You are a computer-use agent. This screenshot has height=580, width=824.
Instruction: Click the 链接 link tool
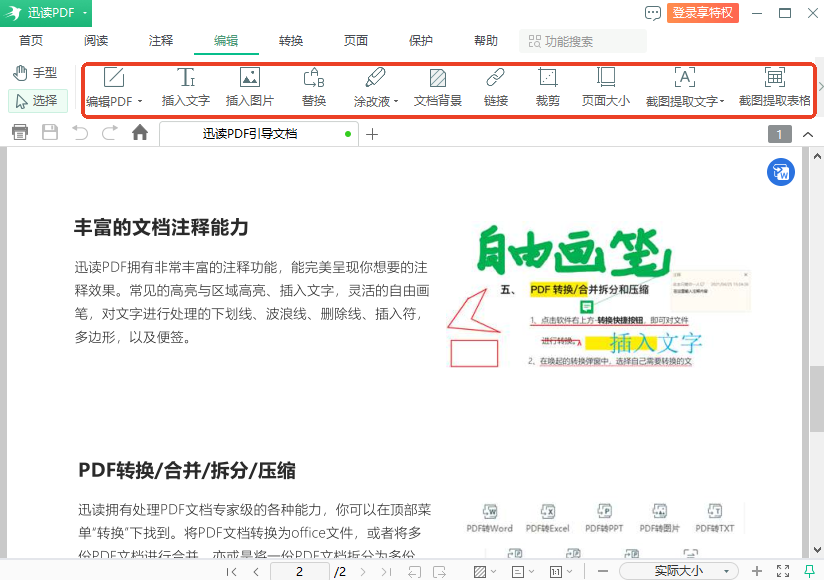tap(496, 88)
